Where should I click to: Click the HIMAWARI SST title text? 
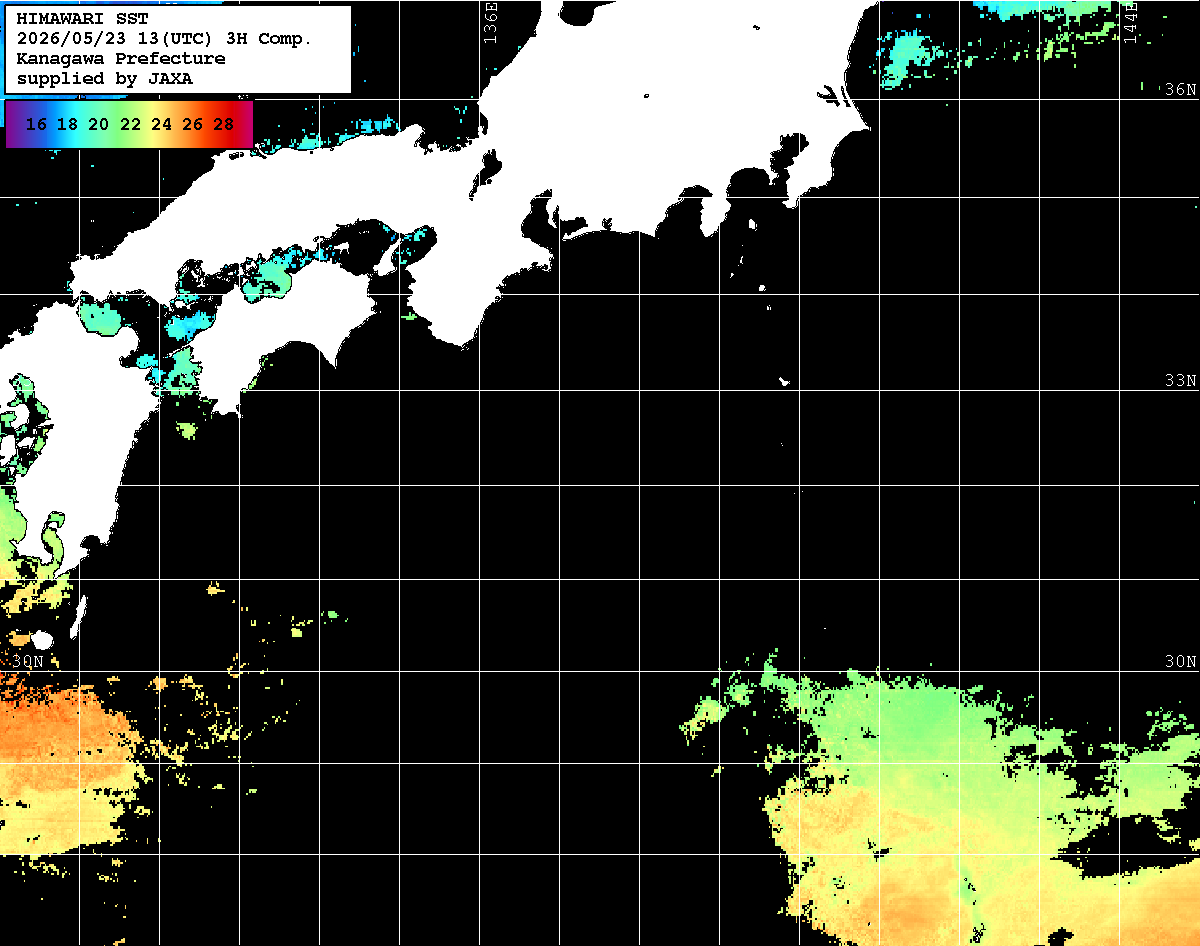[82, 19]
